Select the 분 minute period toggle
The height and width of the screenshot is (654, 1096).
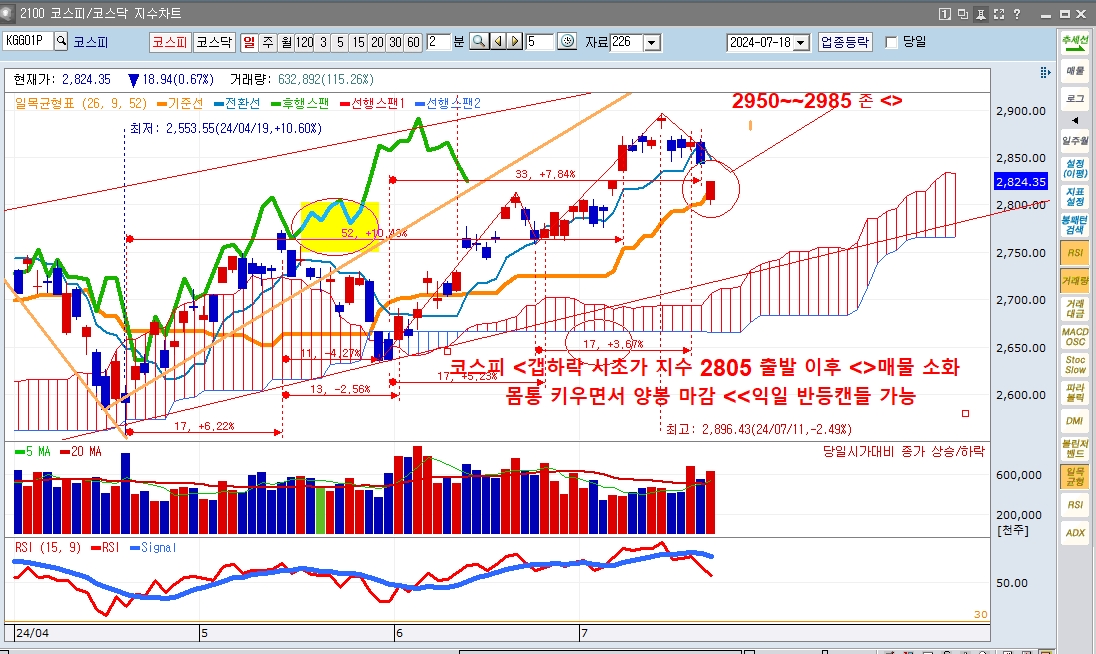click(459, 42)
